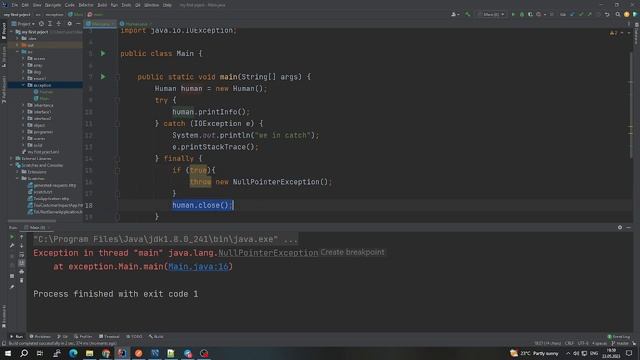640x360 pixels.
Task: Expand External Libraries node
Action: (11, 158)
